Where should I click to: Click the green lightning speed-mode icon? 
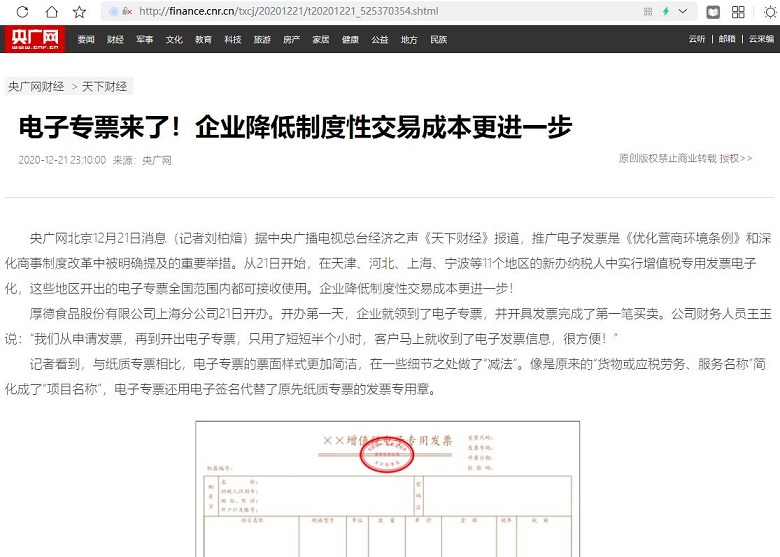tap(665, 12)
